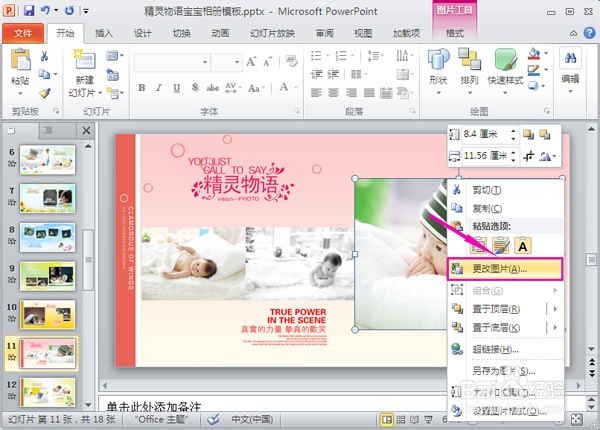Click Bring Forward icon in mini toolbar
Screen dimensions: 600x430
tap(528, 134)
